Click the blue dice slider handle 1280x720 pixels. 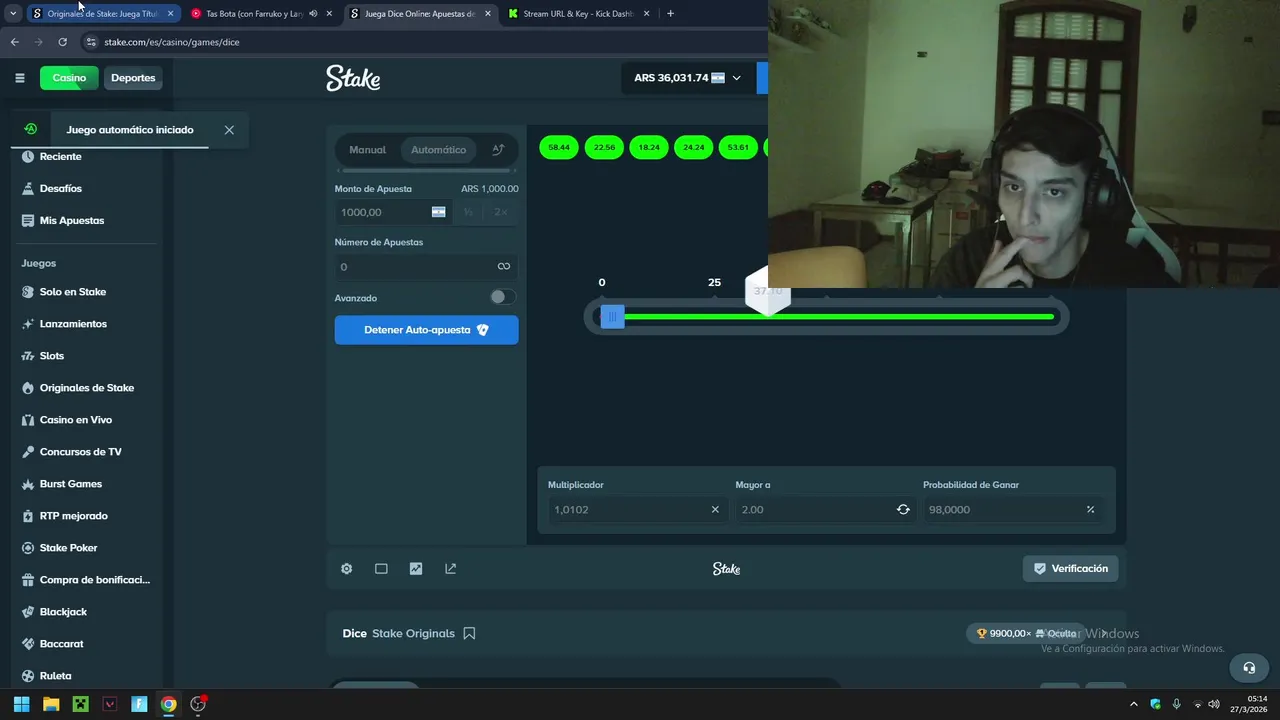pyautogui.click(x=612, y=317)
